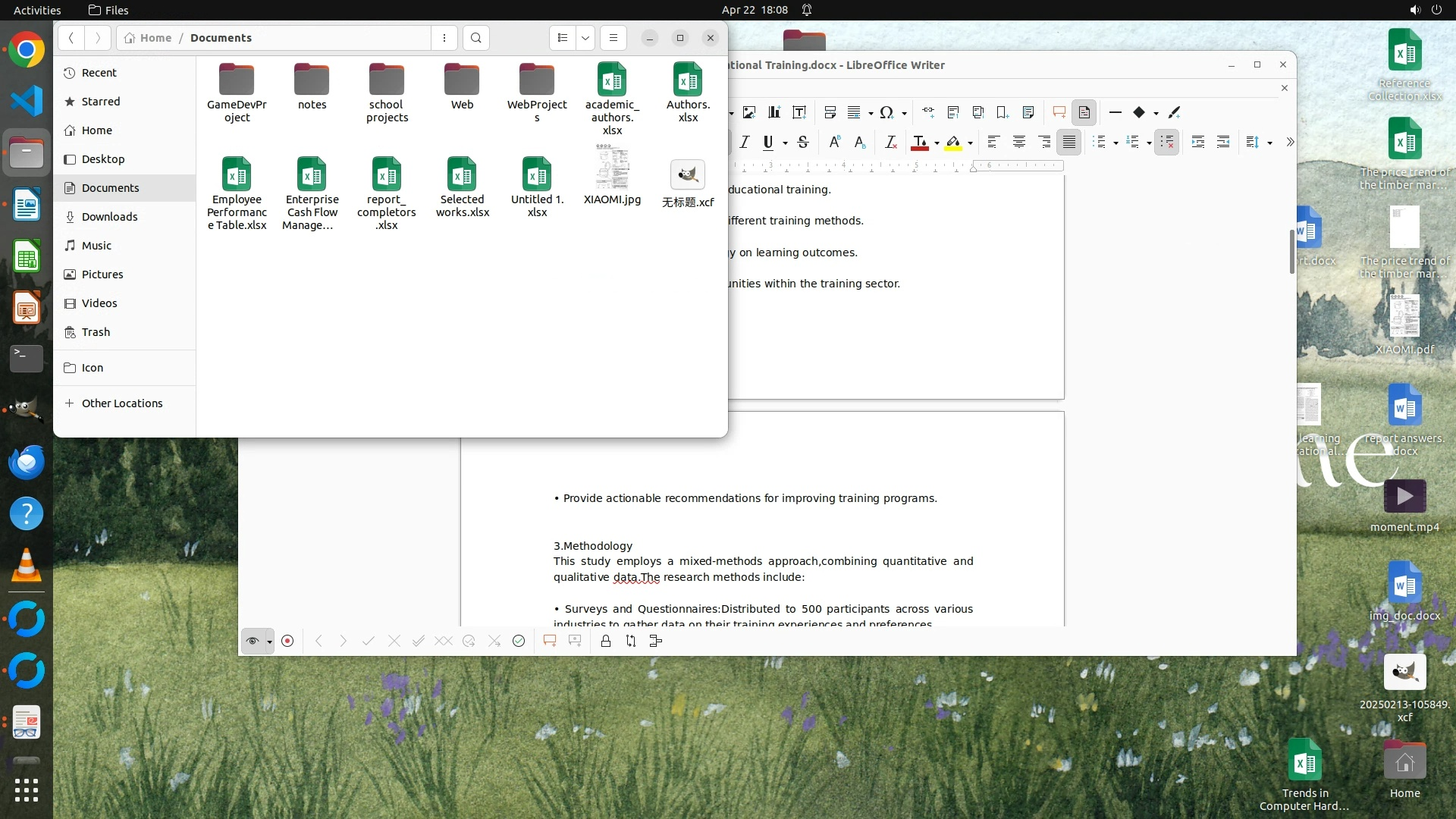This screenshot has height=819, width=1456.
Task: Open the XIAOMI.jpg thumbnail
Action: click(x=612, y=168)
